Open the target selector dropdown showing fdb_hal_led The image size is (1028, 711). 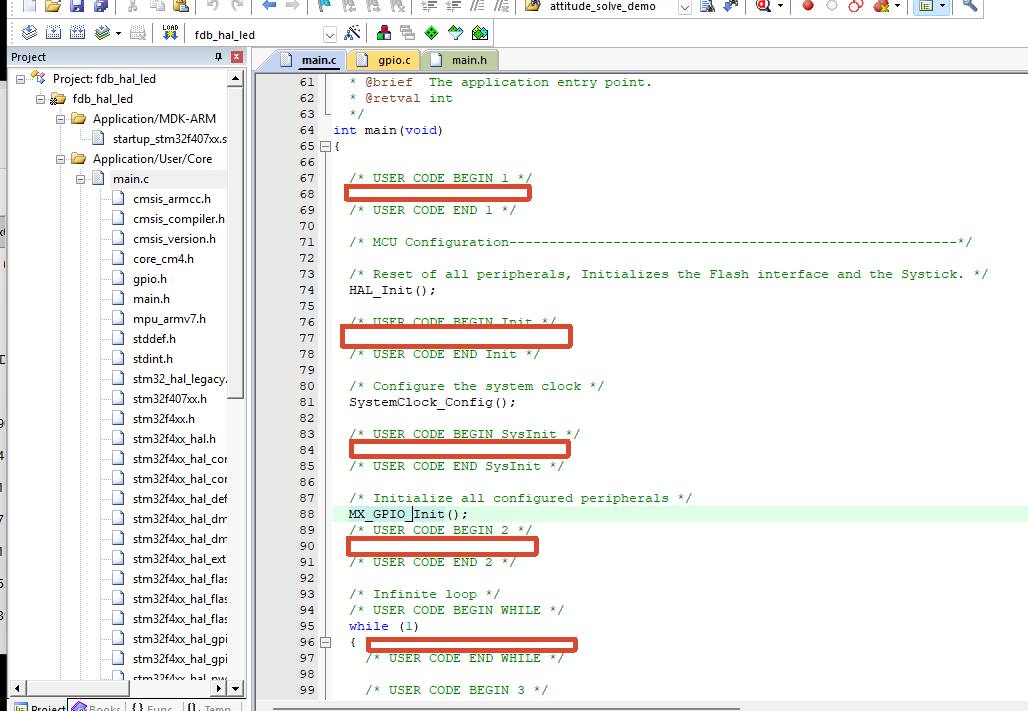(x=330, y=35)
